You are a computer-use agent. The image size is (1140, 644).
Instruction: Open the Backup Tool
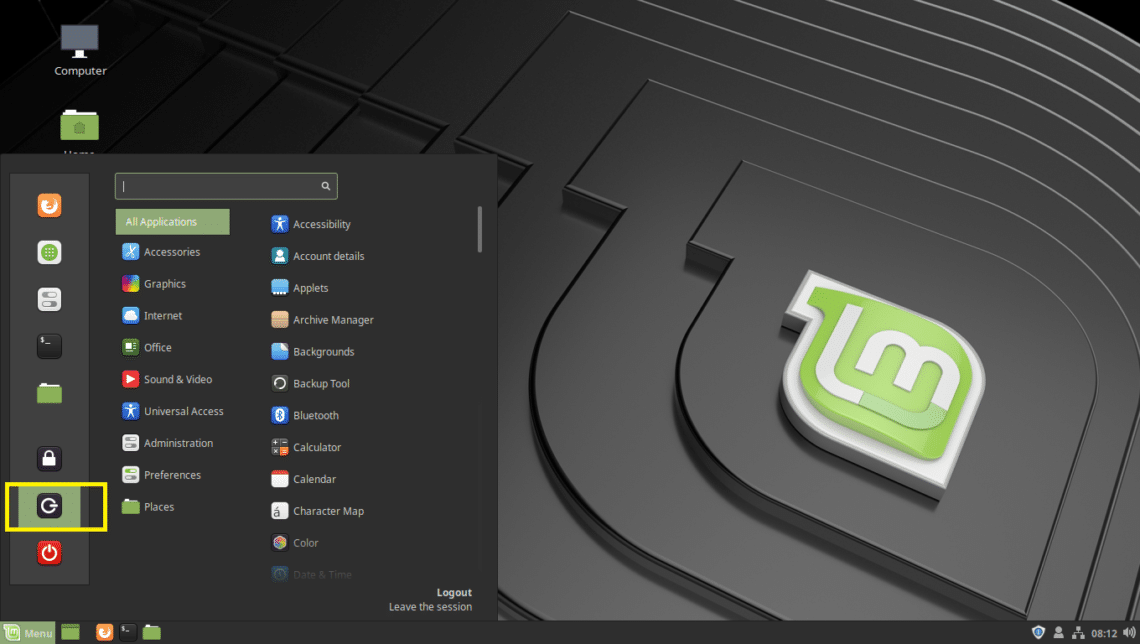(x=316, y=383)
